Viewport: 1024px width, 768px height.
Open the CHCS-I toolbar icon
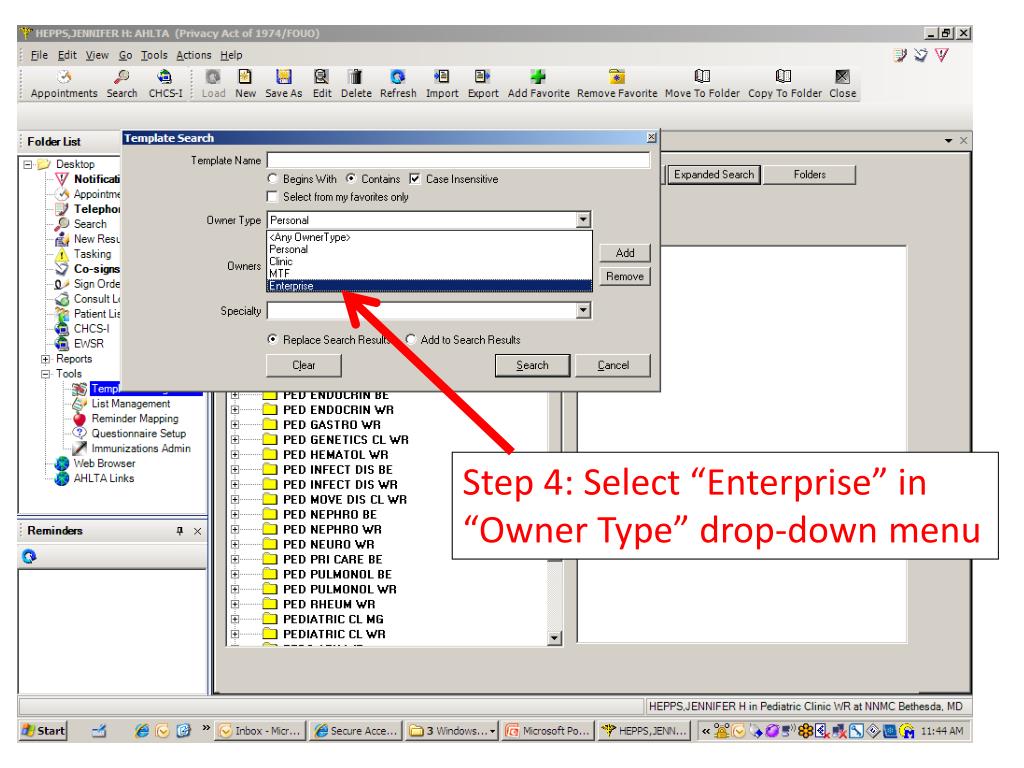(x=165, y=84)
